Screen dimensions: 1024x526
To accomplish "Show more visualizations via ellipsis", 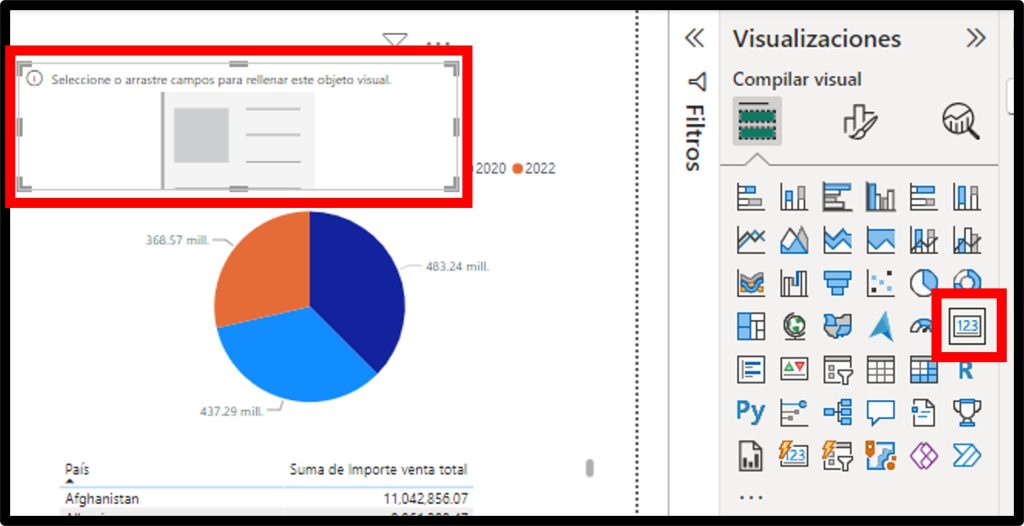I will pos(750,496).
